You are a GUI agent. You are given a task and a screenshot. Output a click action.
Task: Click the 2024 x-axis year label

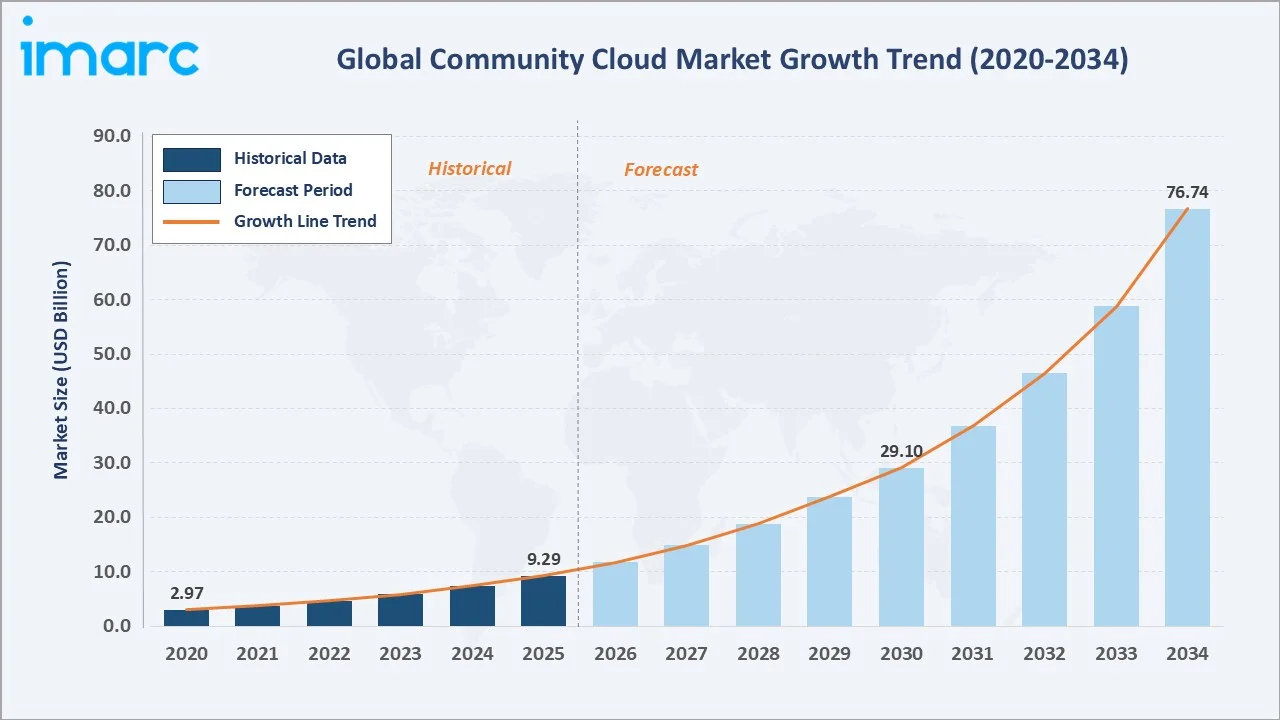pyautogui.click(x=472, y=654)
